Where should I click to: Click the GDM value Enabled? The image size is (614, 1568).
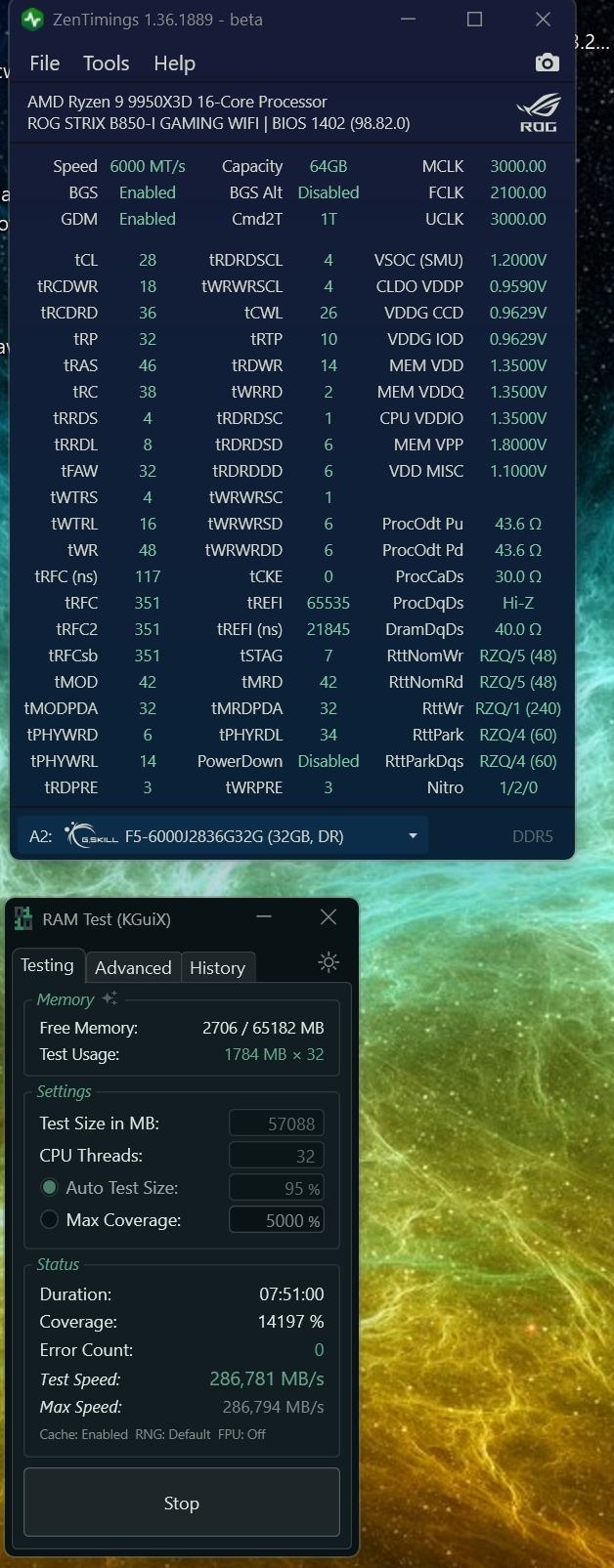tap(148, 219)
